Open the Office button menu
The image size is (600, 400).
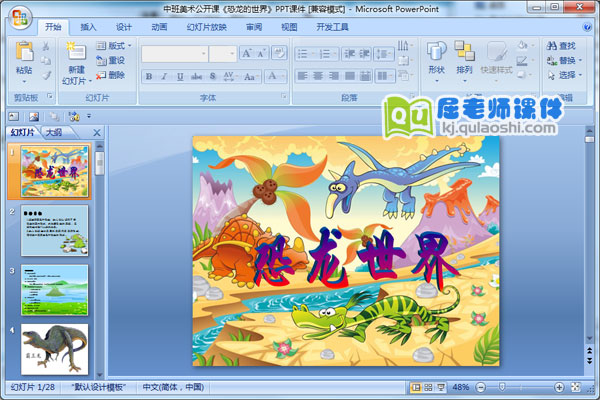20,18
